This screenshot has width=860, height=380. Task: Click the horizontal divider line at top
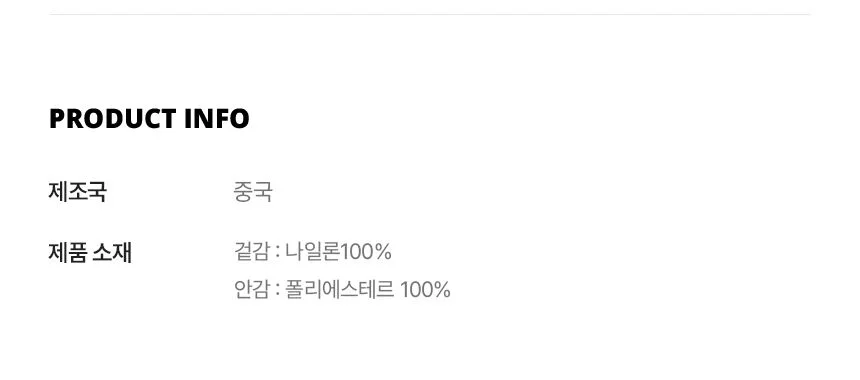pyautogui.click(x=429, y=14)
